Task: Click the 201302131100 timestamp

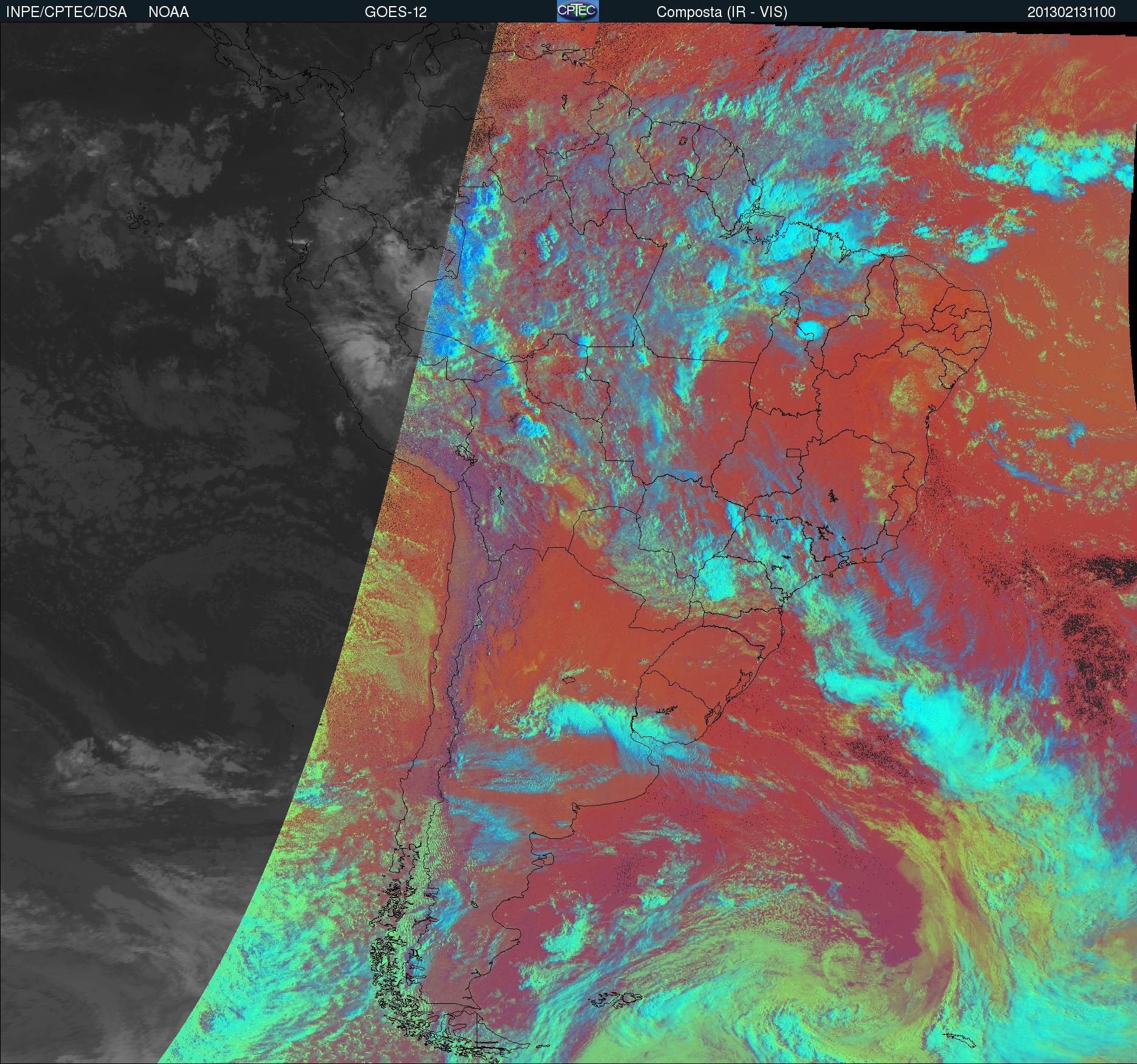Action: (1071, 12)
